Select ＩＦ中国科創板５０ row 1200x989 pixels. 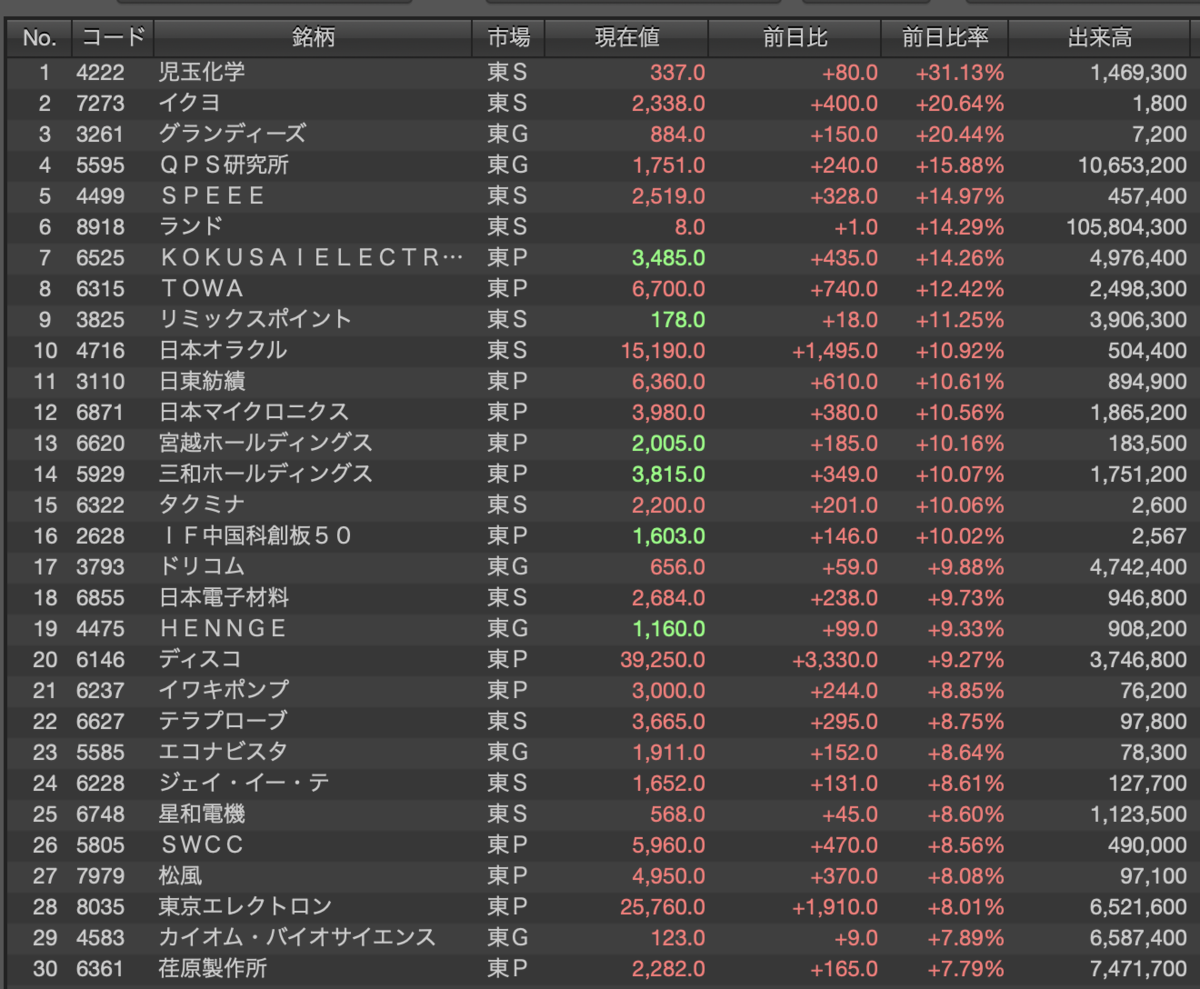(x=600, y=536)
